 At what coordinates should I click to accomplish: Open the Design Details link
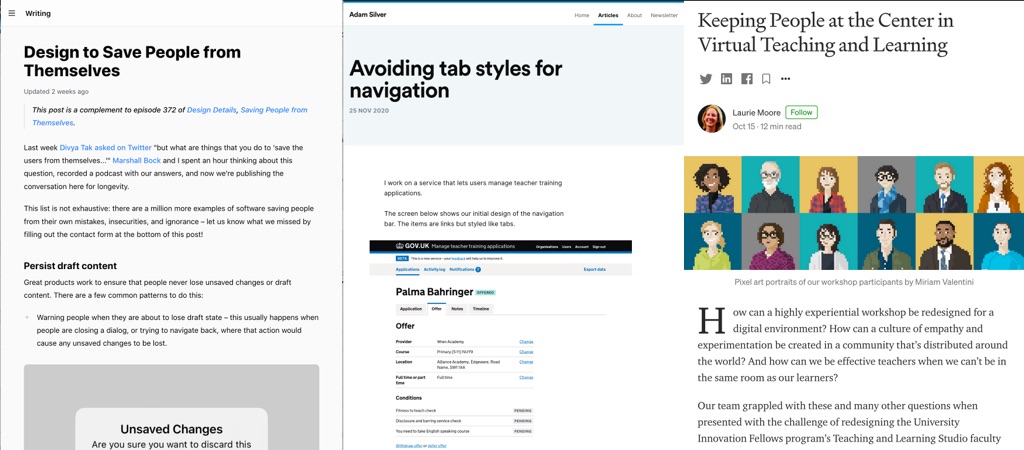coord(211,110)
